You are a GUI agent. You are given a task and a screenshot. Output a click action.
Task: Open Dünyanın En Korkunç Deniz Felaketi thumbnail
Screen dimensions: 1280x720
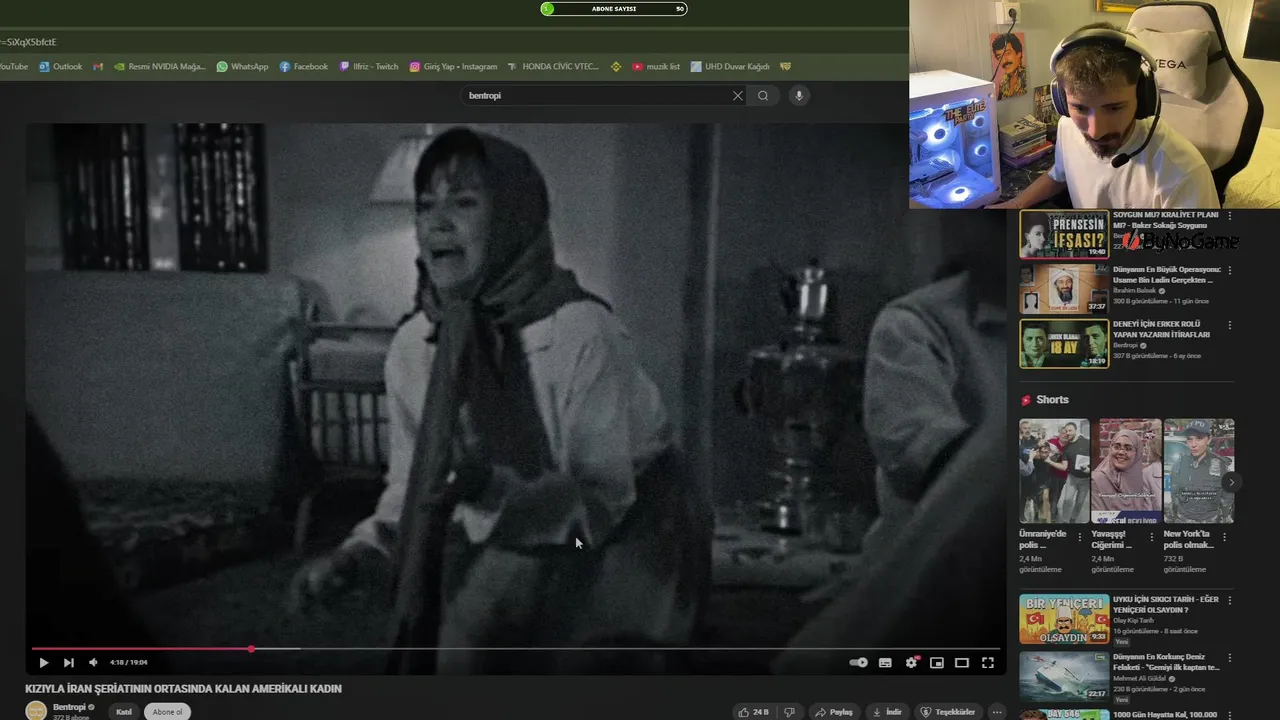click(1064, 676)
